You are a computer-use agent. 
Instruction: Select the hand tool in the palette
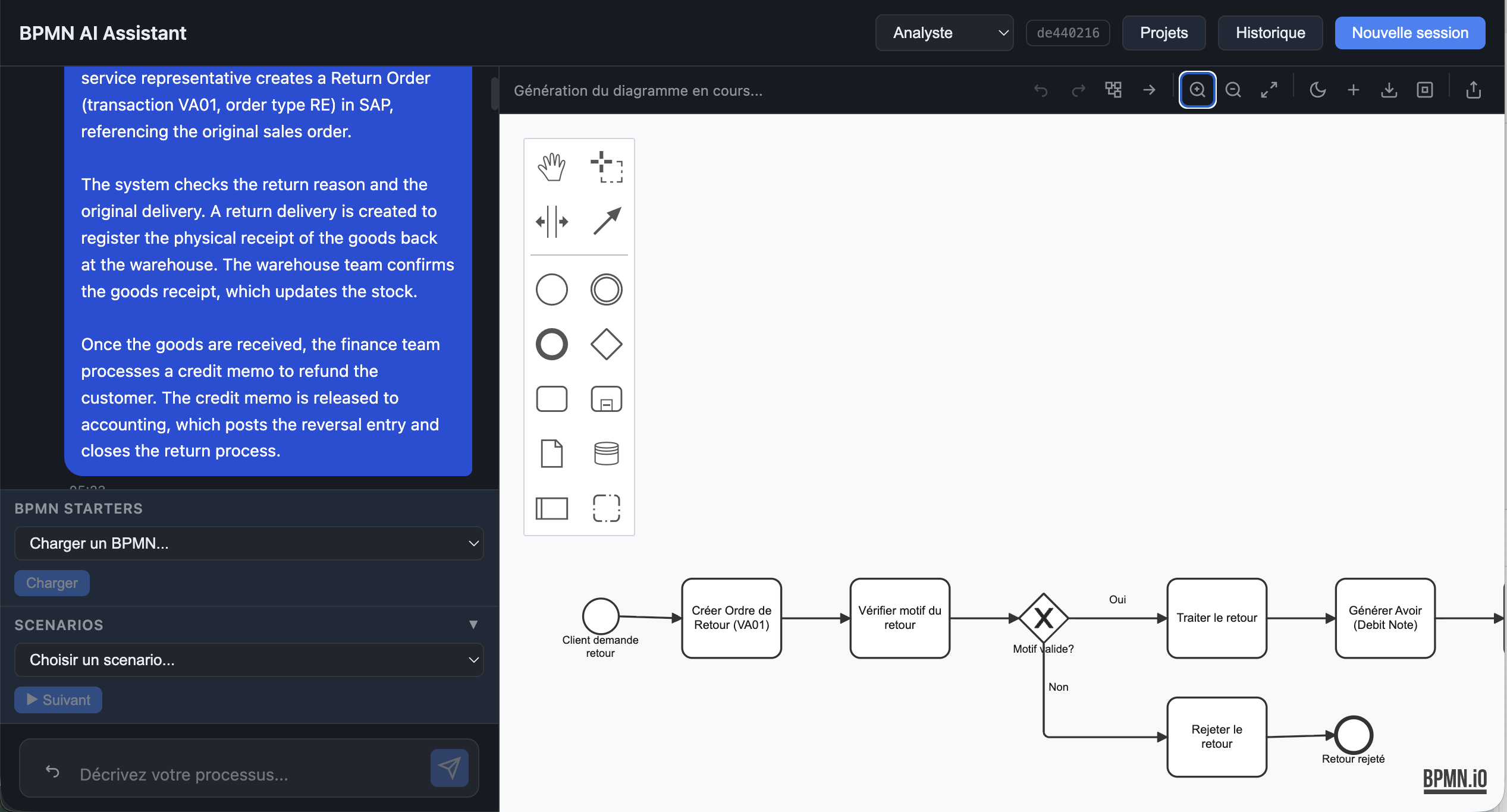(x=552, y=166)
